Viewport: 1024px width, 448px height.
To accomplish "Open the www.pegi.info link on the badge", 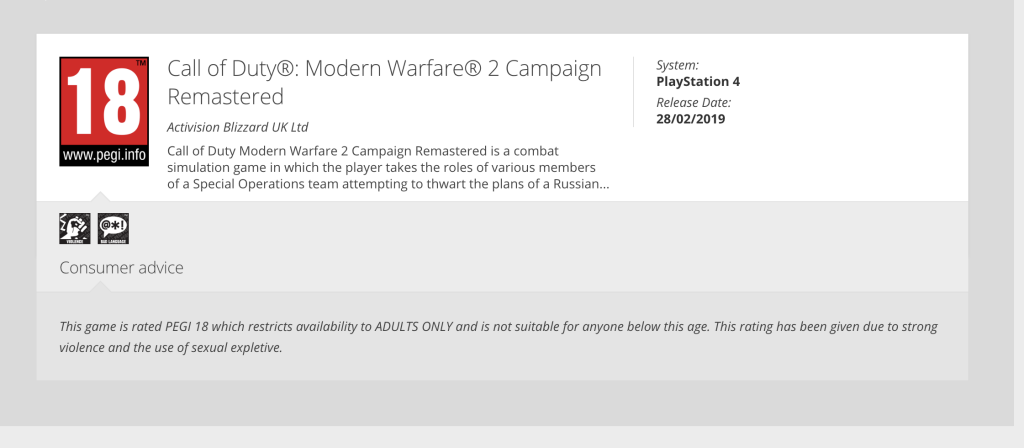I will [104, 156].
